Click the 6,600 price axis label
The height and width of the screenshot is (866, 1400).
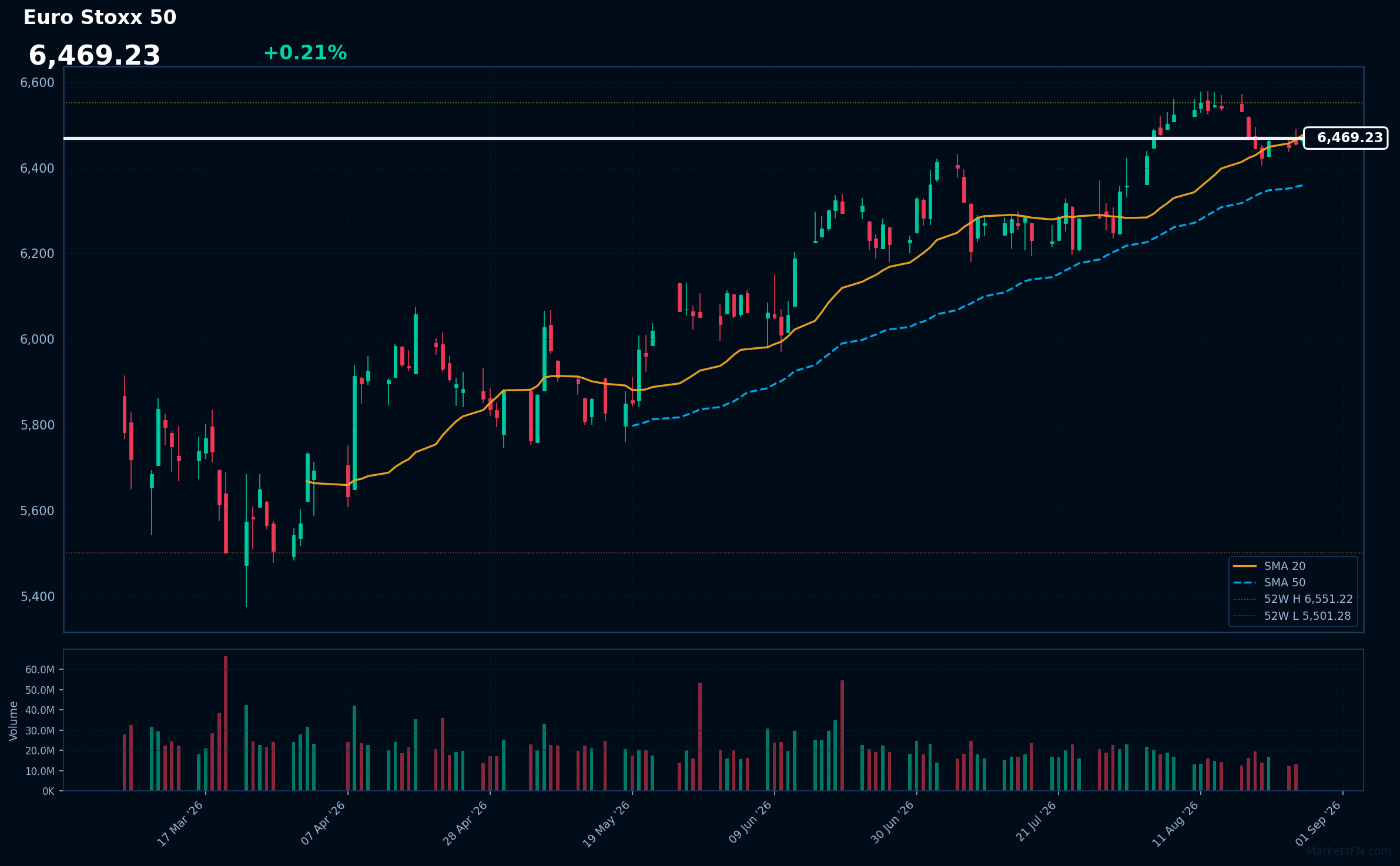coord(38,83)
